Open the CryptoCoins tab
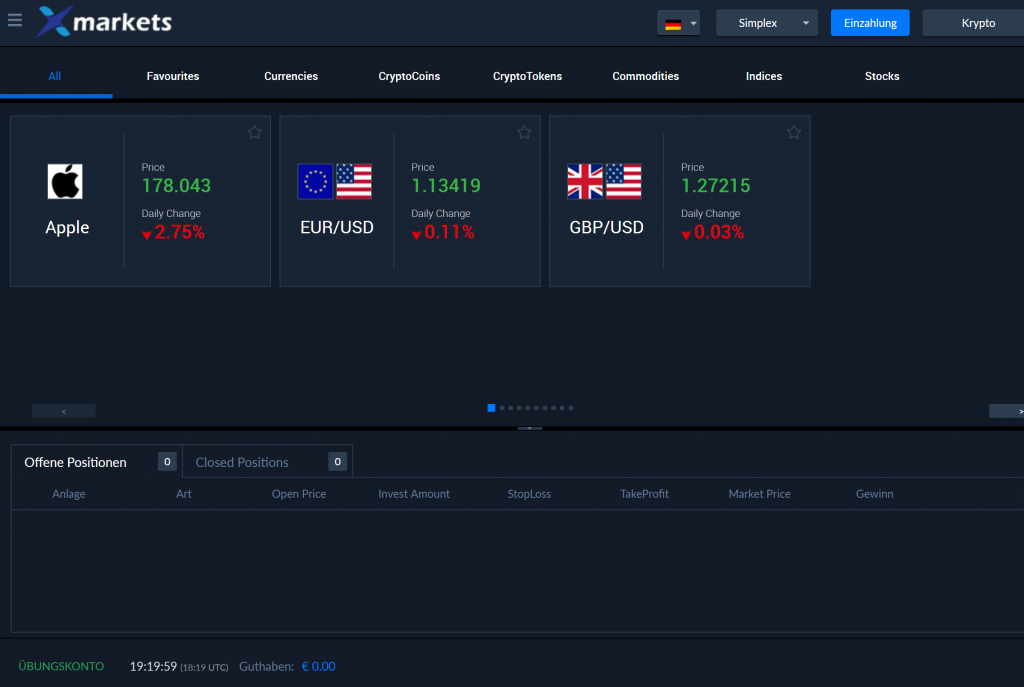This screenshot has height=687, width=1024. pos(409,76)
